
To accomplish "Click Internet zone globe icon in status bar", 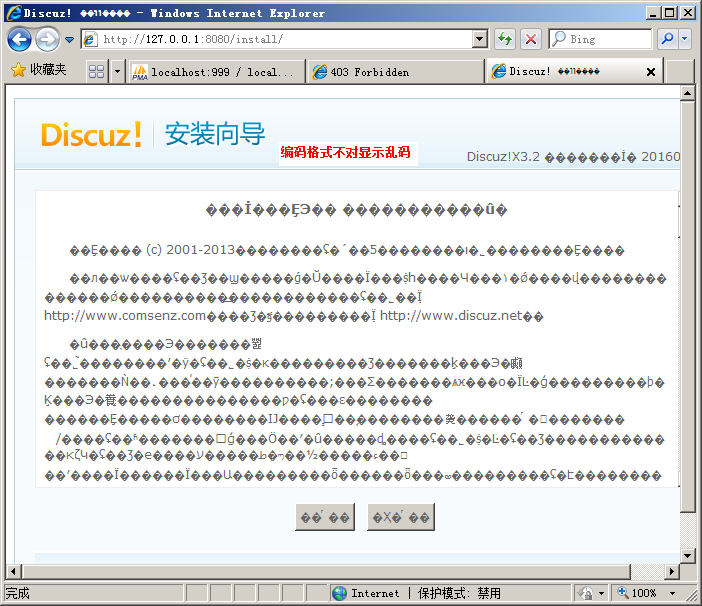I will [339, 593].
